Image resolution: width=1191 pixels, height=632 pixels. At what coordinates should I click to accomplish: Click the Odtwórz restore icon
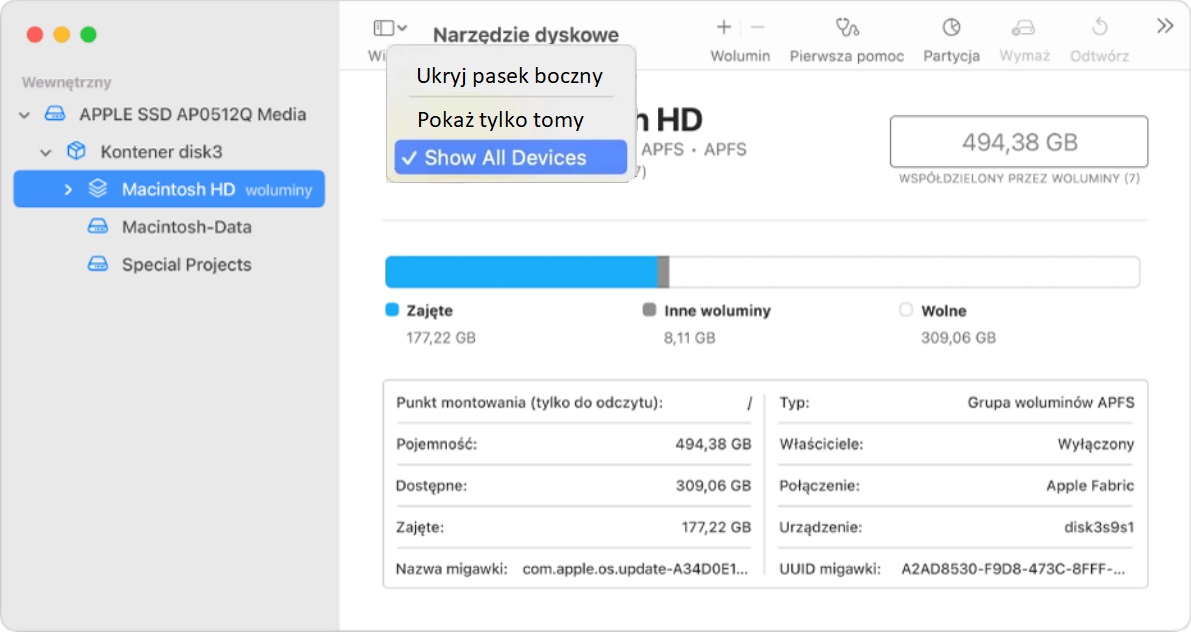click(1099, 27)
